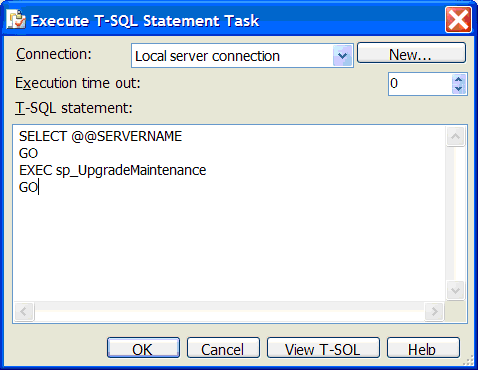This screenshot has height=370, width=478.
Task: Click the View T-SQL button
Action: coord(323,348)
